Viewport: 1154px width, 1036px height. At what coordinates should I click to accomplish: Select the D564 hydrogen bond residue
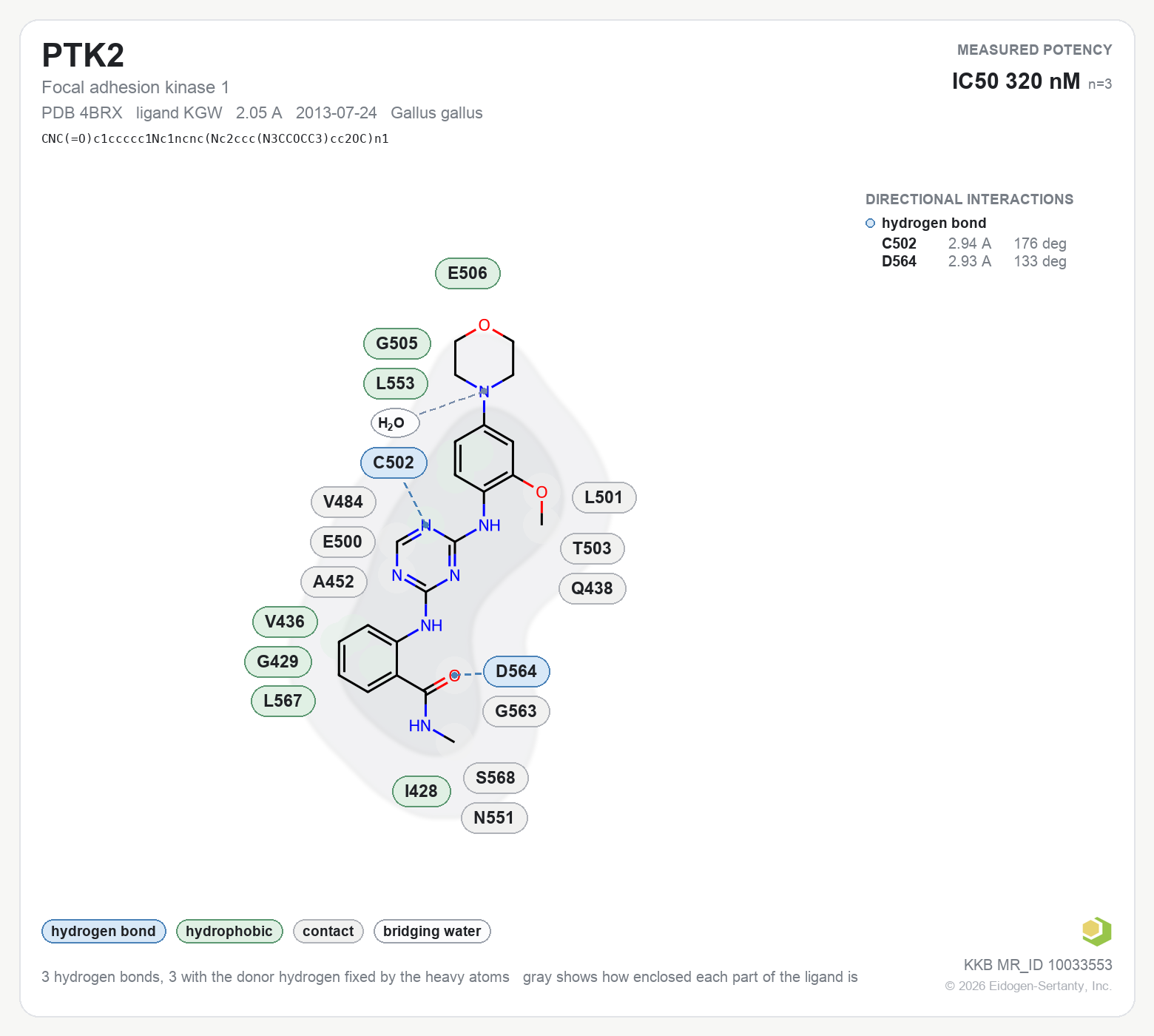coord(516,671)
